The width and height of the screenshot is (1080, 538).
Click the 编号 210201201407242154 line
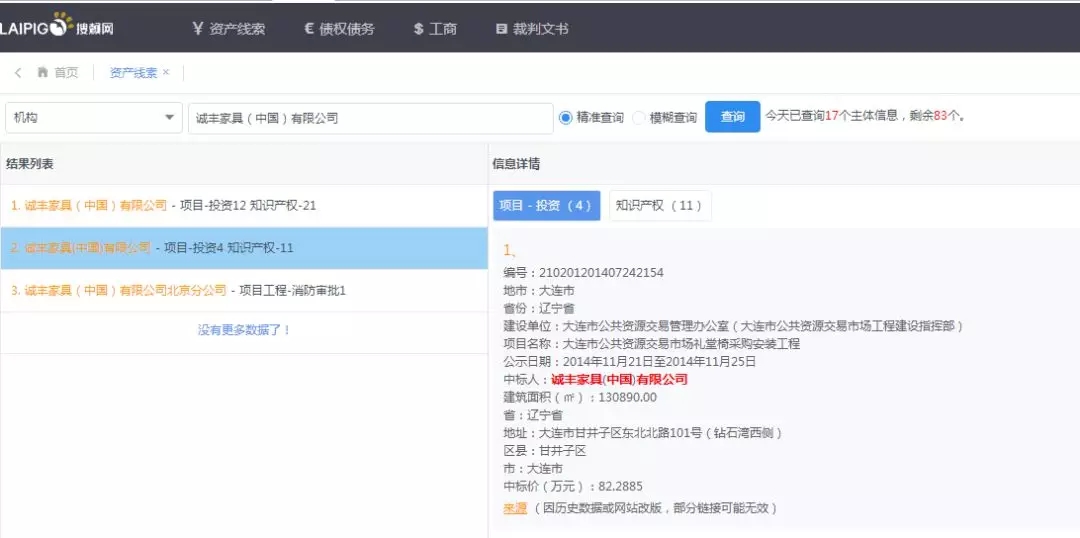pos(583,272)
